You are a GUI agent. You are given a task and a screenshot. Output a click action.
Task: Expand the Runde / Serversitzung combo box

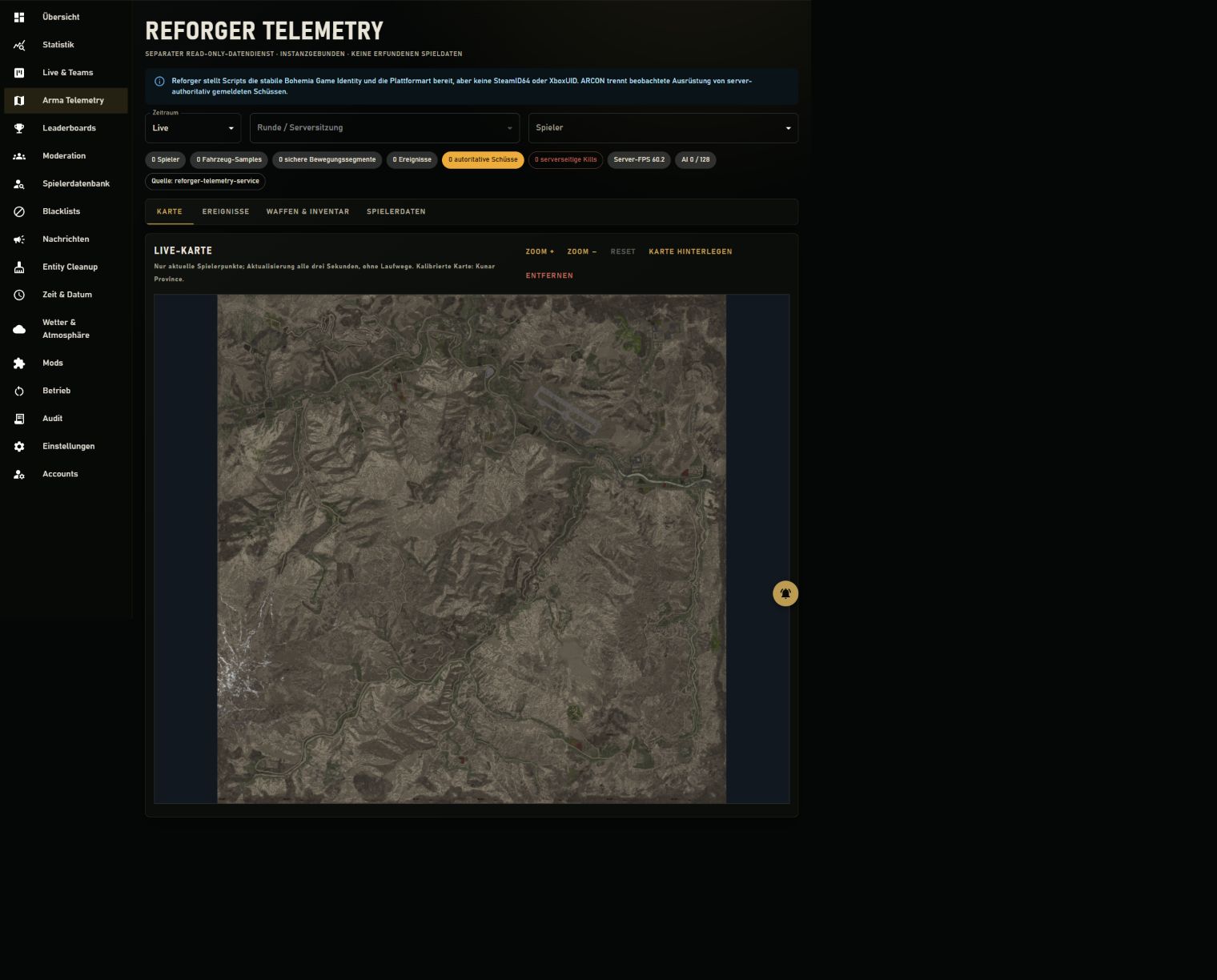384,128
